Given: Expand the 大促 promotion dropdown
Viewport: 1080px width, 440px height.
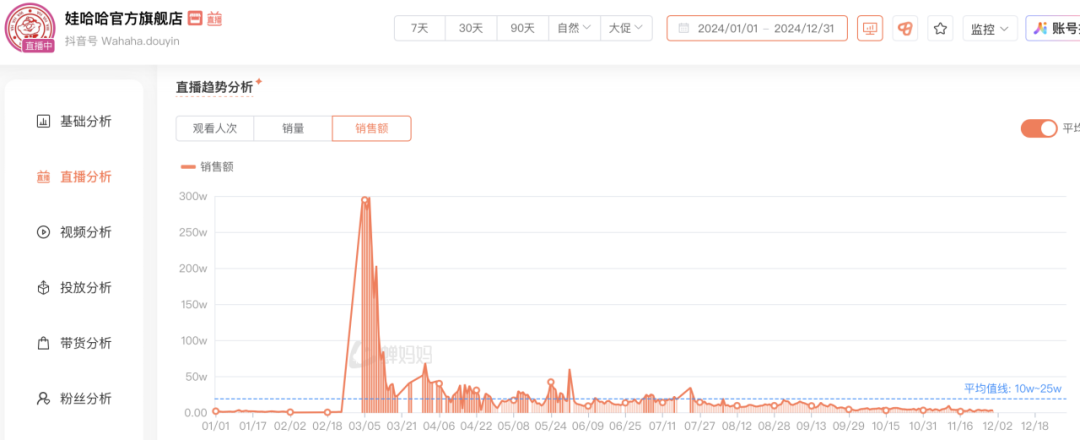Looking at the screenshot, I should pos(626,29).
